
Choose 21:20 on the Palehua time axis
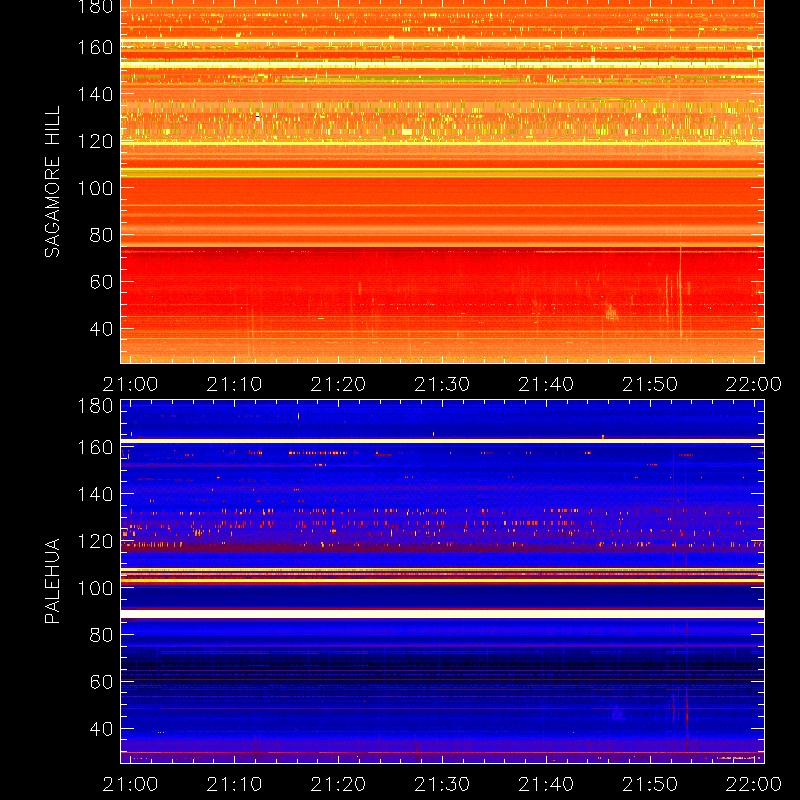point(338,784)
